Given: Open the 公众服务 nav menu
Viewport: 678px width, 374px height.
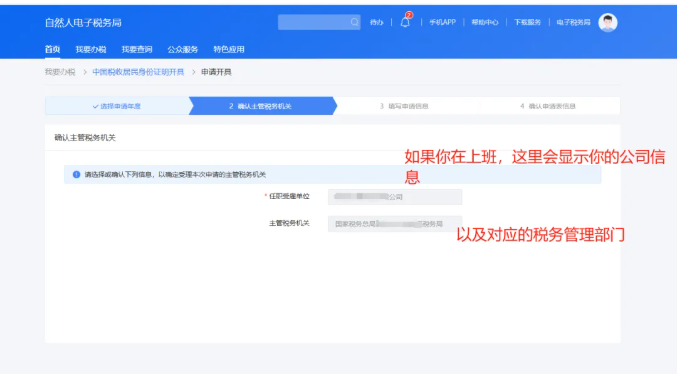Looking at the screenshot, I should 182,49.
